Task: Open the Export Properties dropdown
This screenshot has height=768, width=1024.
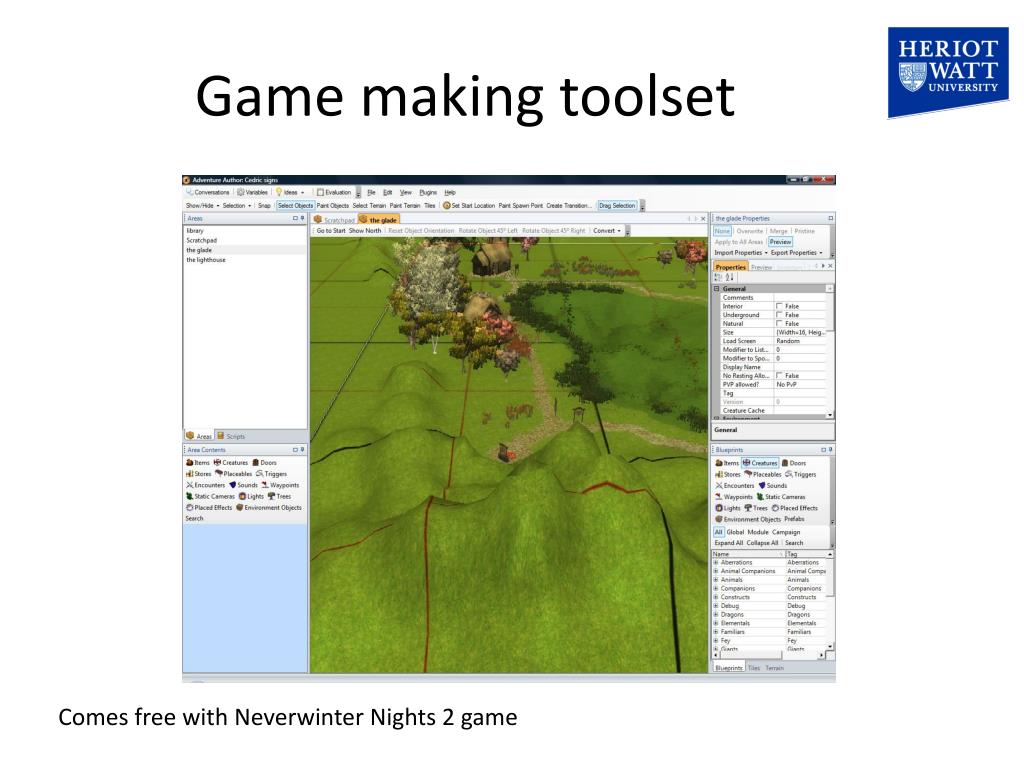Action: pyautogui.click(x=797, y=253)
